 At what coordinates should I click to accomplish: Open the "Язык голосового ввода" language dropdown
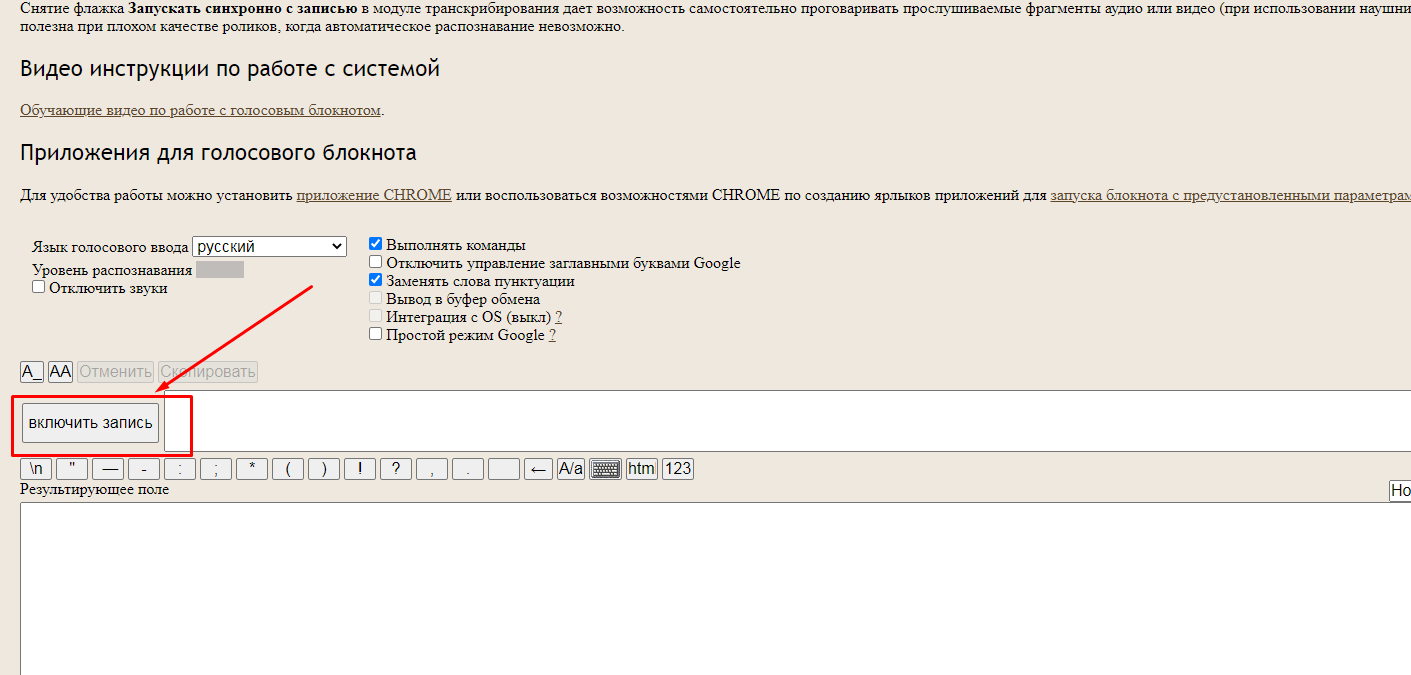(269, 246)
